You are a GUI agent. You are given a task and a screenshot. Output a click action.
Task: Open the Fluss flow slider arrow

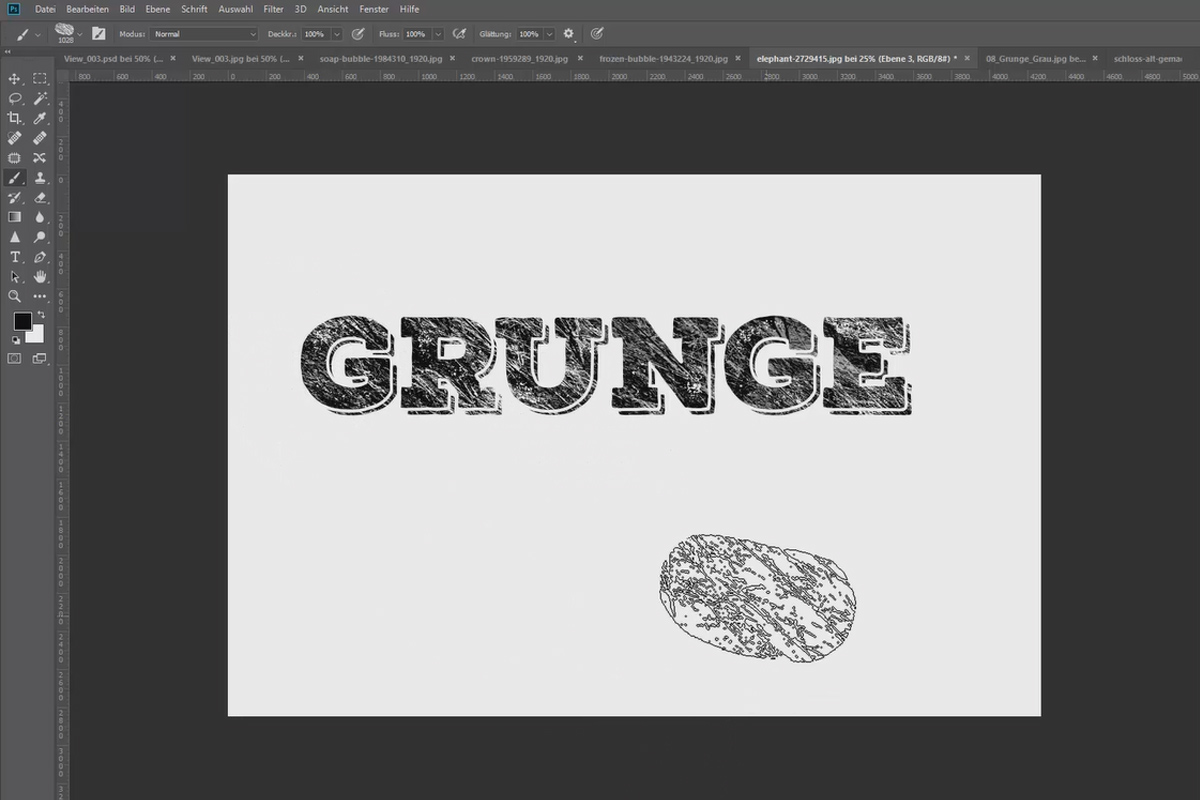click(x=438, y=33)
